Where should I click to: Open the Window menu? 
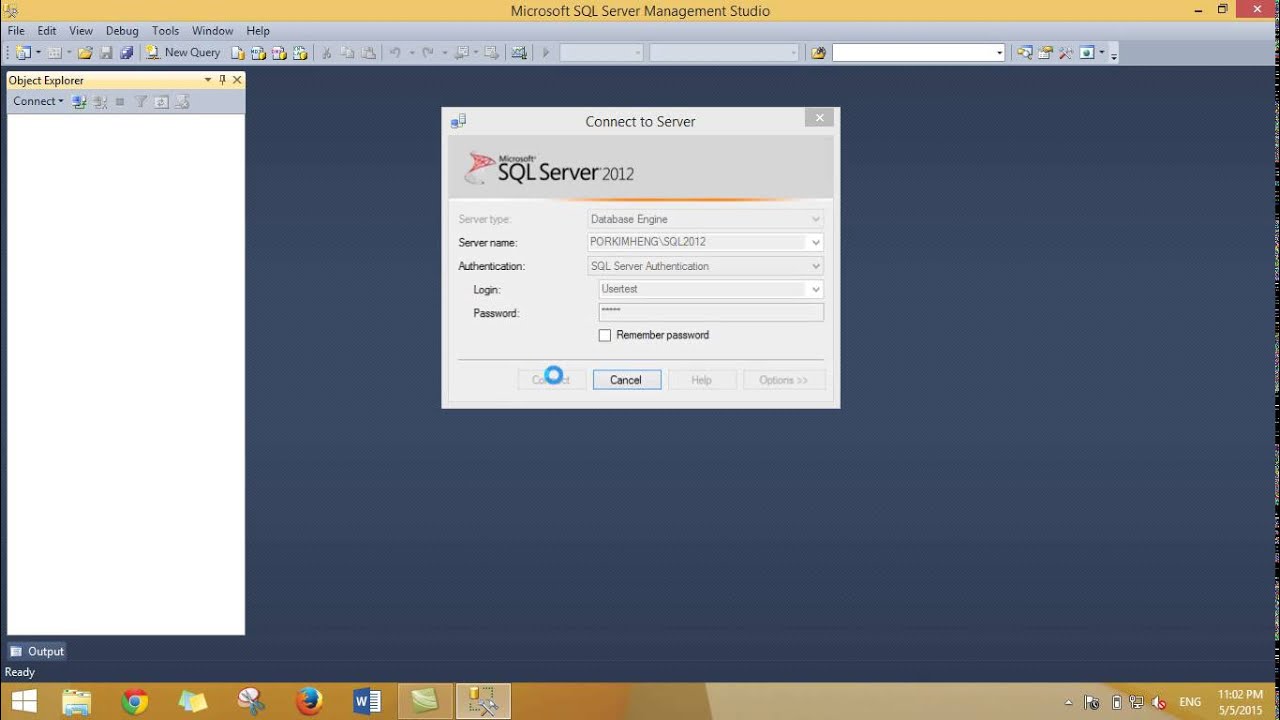coord(212,31)
